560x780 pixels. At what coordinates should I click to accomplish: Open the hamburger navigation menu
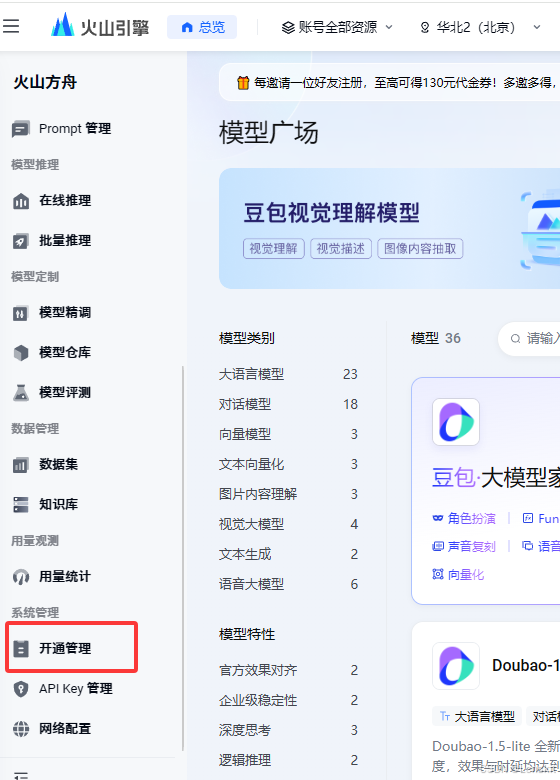11,26
